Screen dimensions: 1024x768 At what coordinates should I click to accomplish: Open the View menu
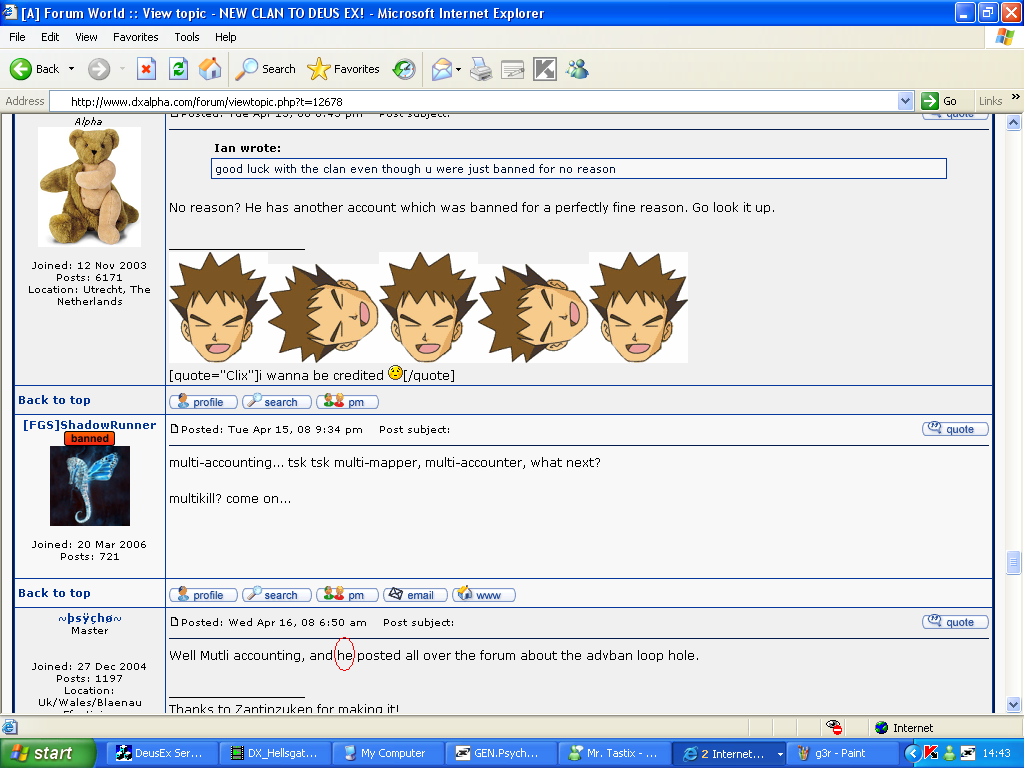pos(86,37)
